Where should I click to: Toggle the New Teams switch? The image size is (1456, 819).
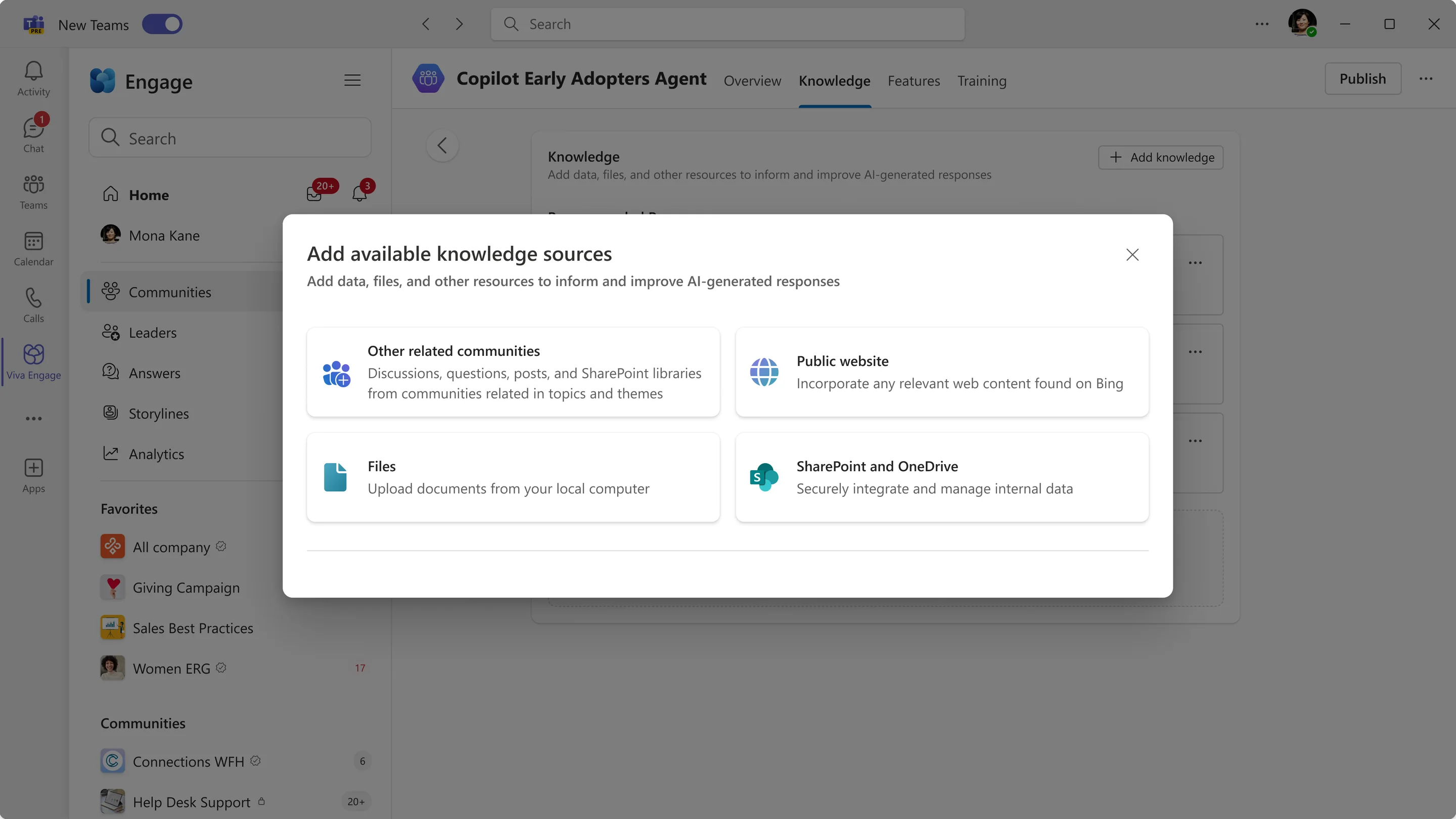click(x=162, y=24)
